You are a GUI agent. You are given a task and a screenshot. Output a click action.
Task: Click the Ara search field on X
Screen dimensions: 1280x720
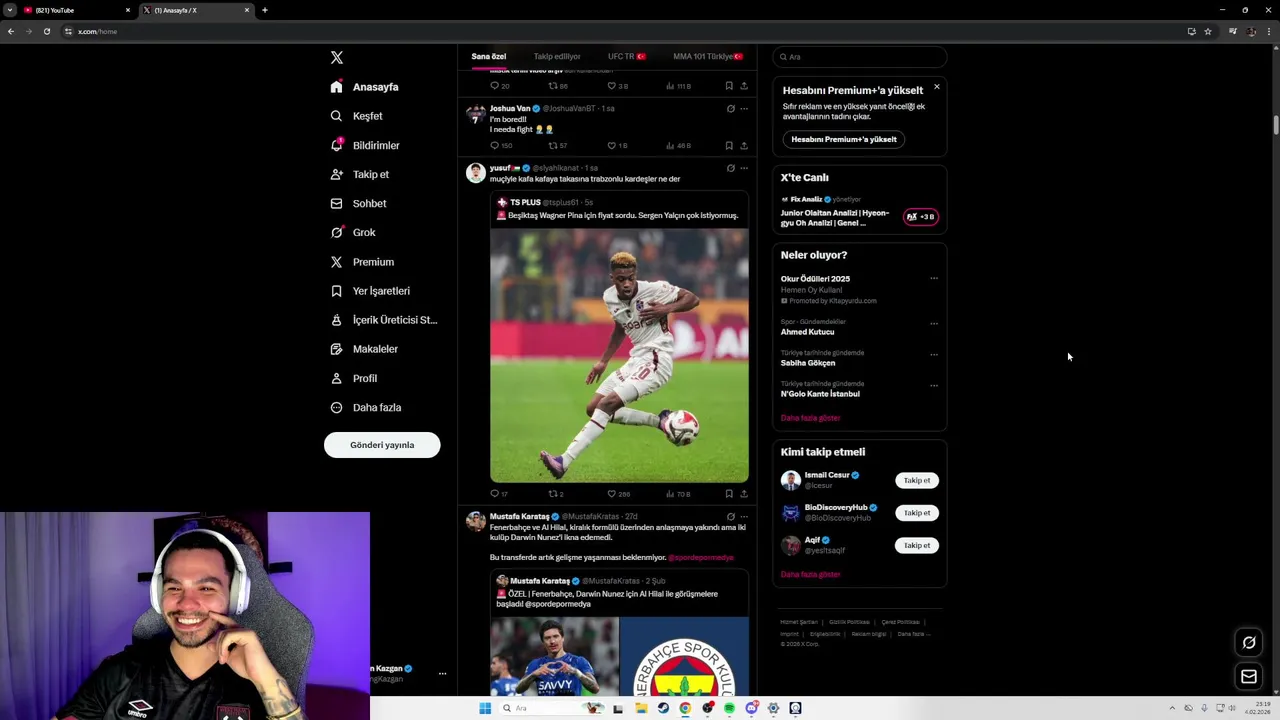[x=860, y=57]
